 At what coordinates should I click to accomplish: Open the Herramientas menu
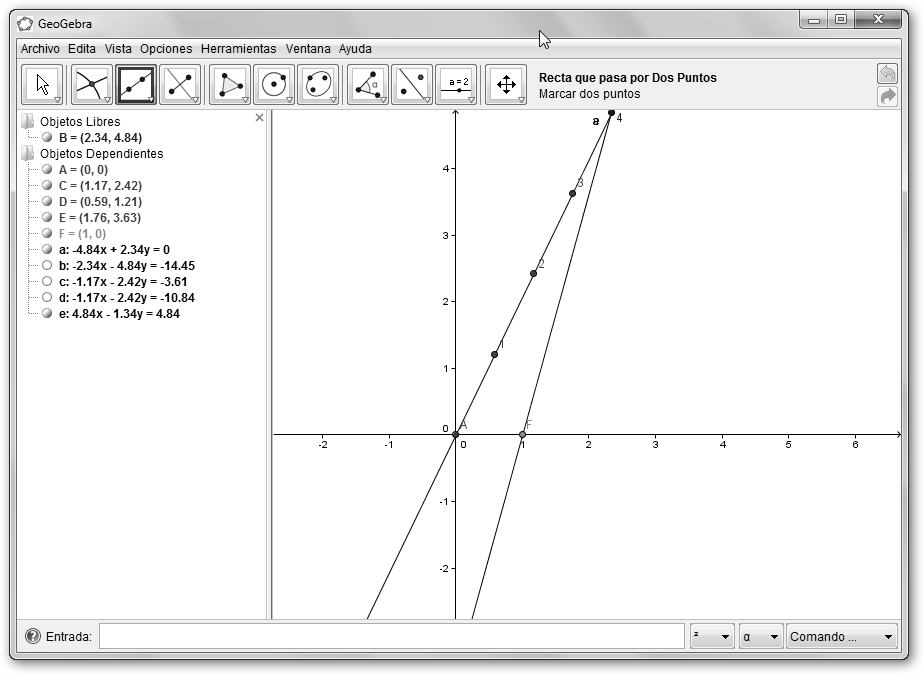coord(238,48)
